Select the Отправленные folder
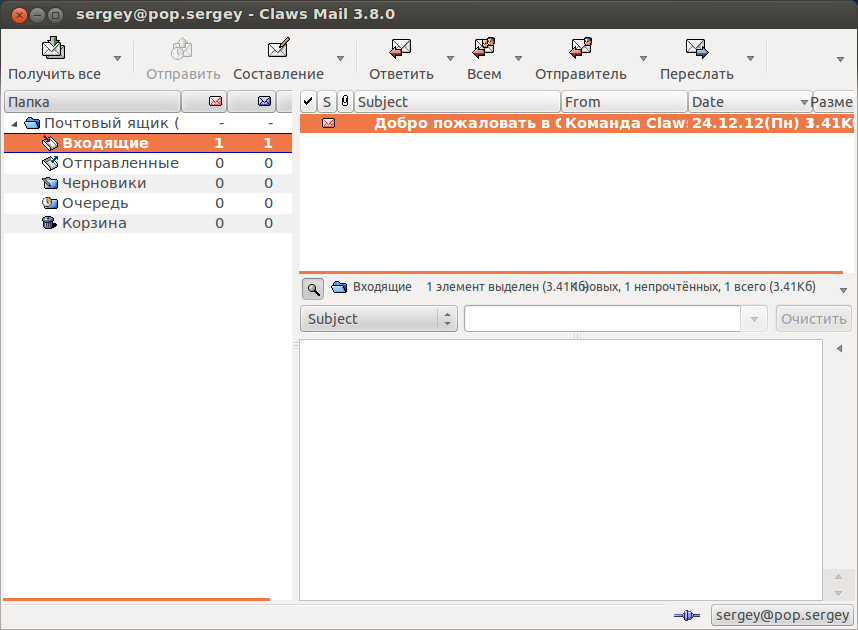The height and width of the screenshot is (630, 858). (148, 163)
